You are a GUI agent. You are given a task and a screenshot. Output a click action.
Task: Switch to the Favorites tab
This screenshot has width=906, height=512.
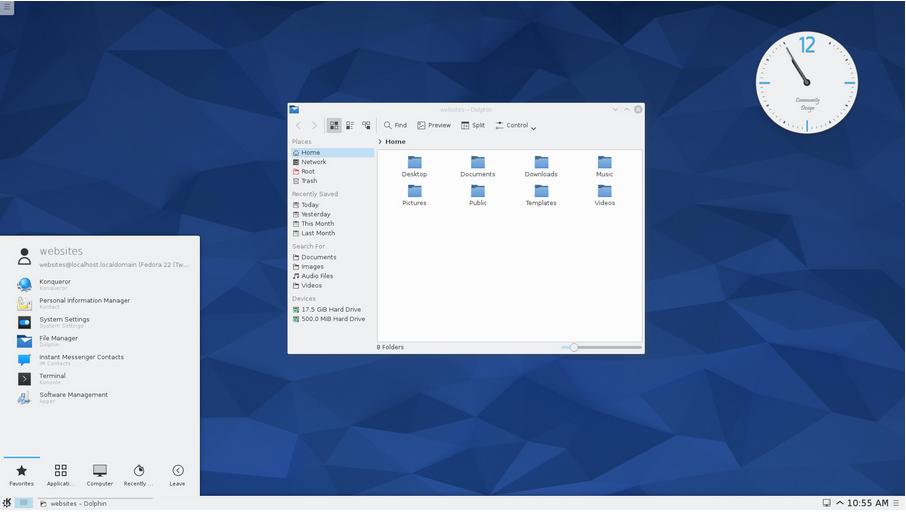[x=21, y=475]
